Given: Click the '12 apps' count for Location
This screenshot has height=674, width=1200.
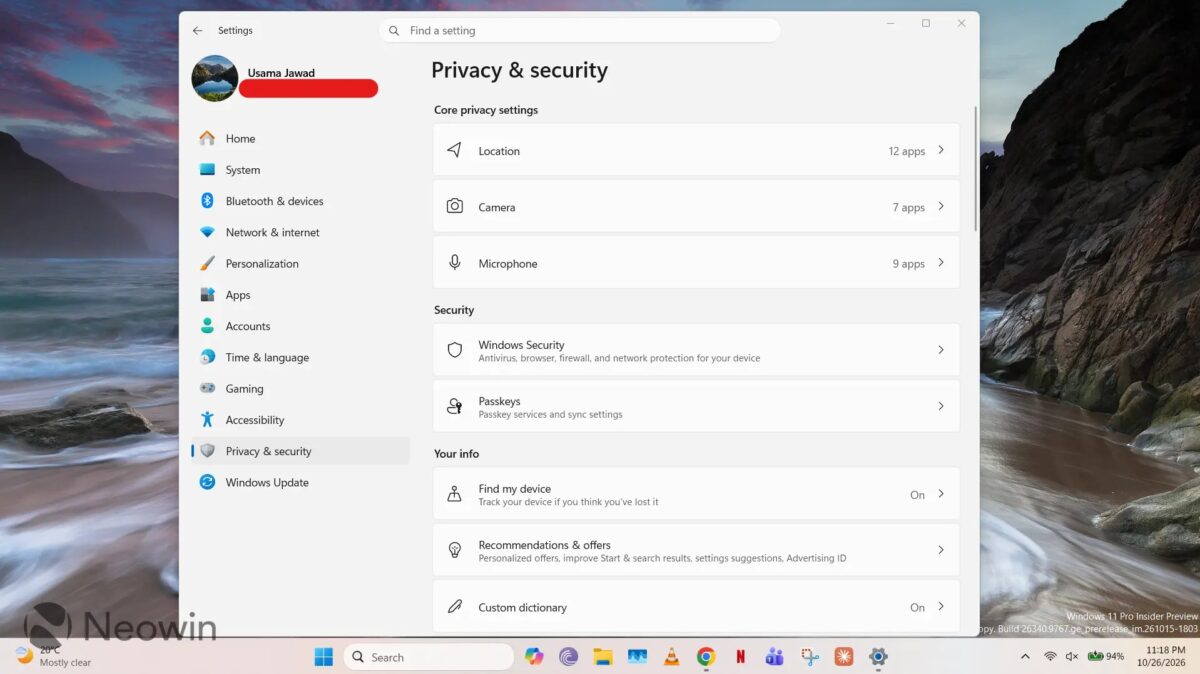Looking at the screenshot, I should coord(907,151).
